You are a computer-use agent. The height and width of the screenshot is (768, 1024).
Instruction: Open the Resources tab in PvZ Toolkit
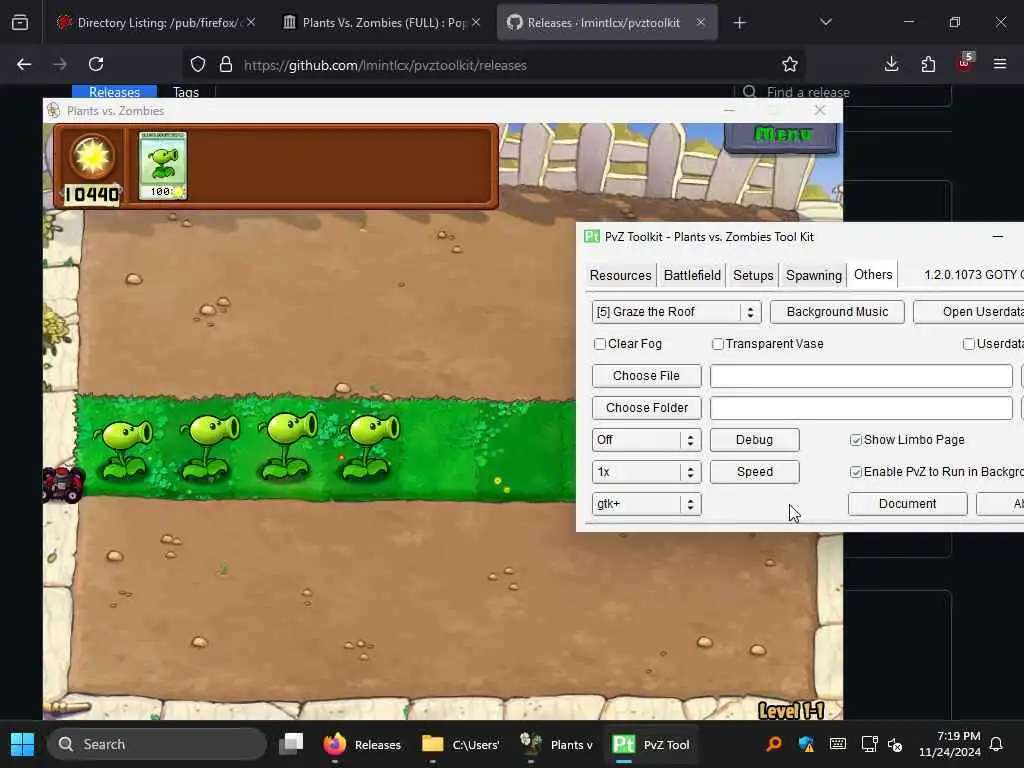(620, 275)
